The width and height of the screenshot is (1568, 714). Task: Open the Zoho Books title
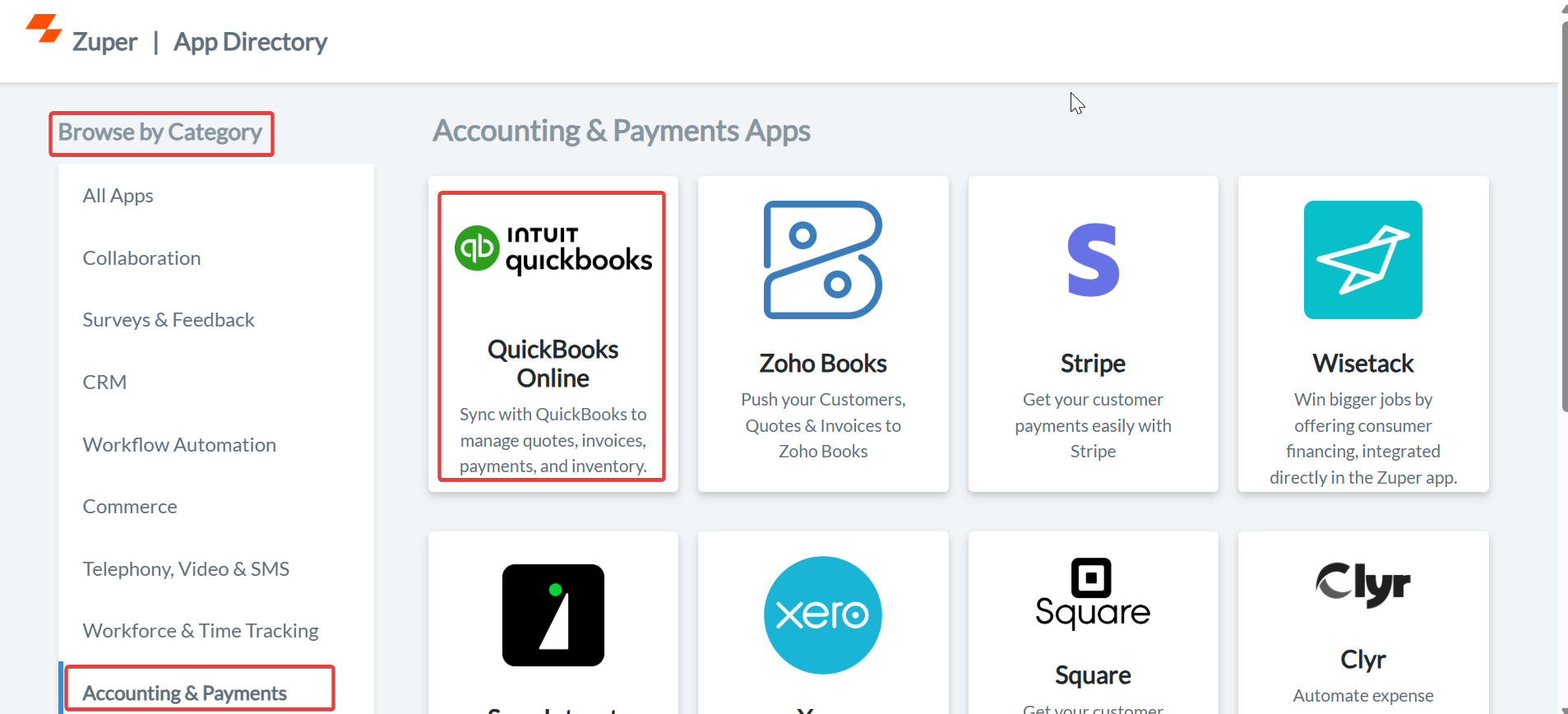[823, 364]
